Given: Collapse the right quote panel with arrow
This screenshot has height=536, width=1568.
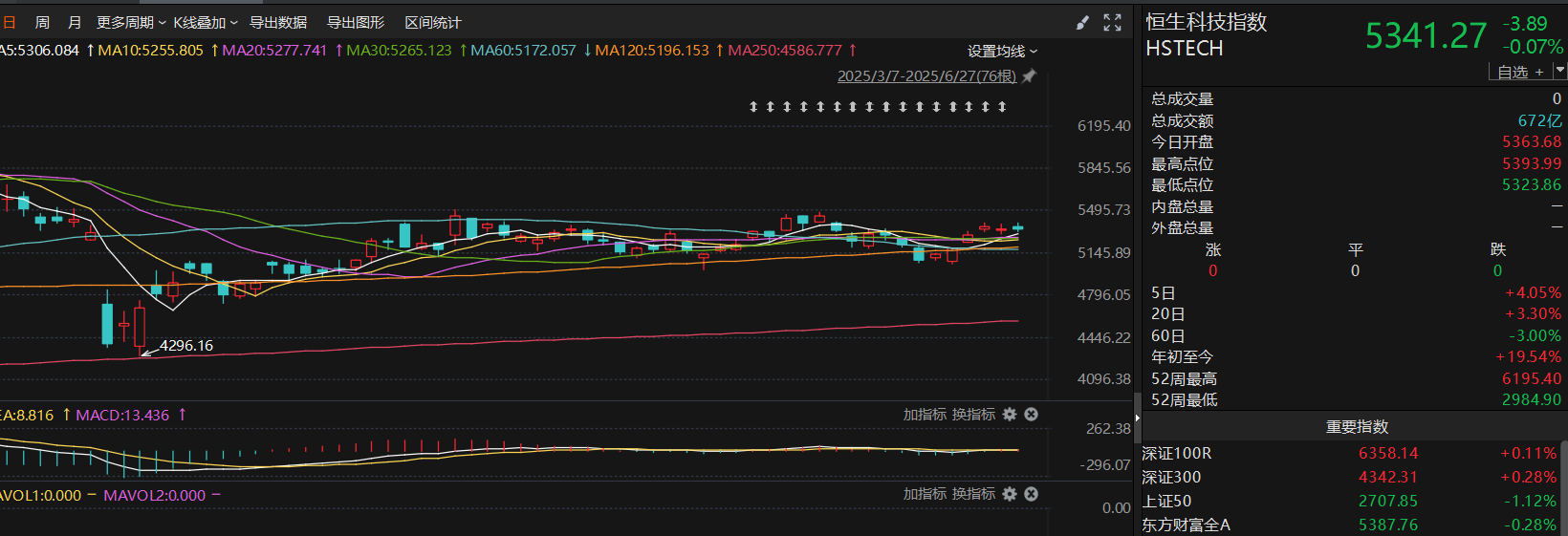Looking at the screenshot, I should click(x=1137, y=418).
